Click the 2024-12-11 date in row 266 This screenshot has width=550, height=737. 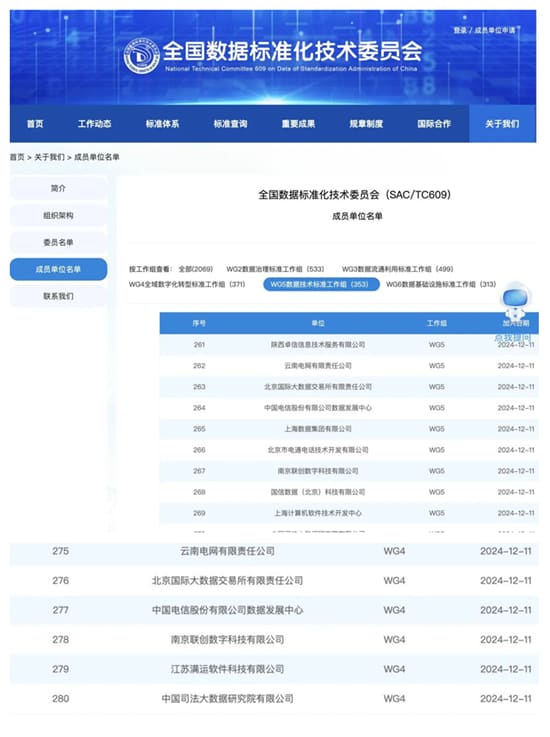(516, 450)
